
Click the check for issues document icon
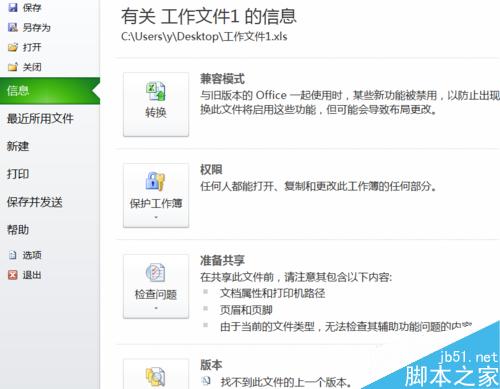point(155,273)
